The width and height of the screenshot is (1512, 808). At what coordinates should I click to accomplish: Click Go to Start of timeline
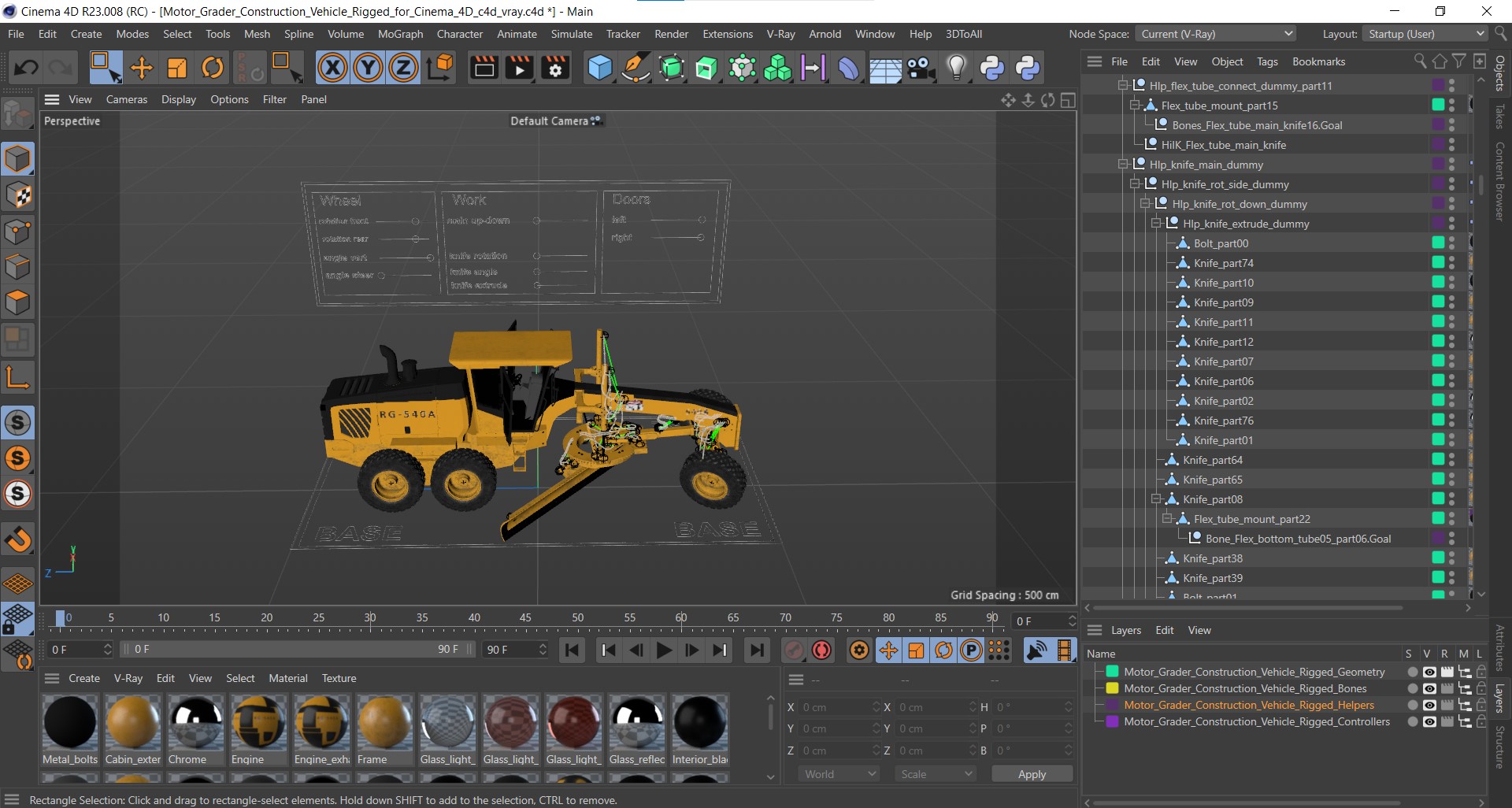coord(573,650)
